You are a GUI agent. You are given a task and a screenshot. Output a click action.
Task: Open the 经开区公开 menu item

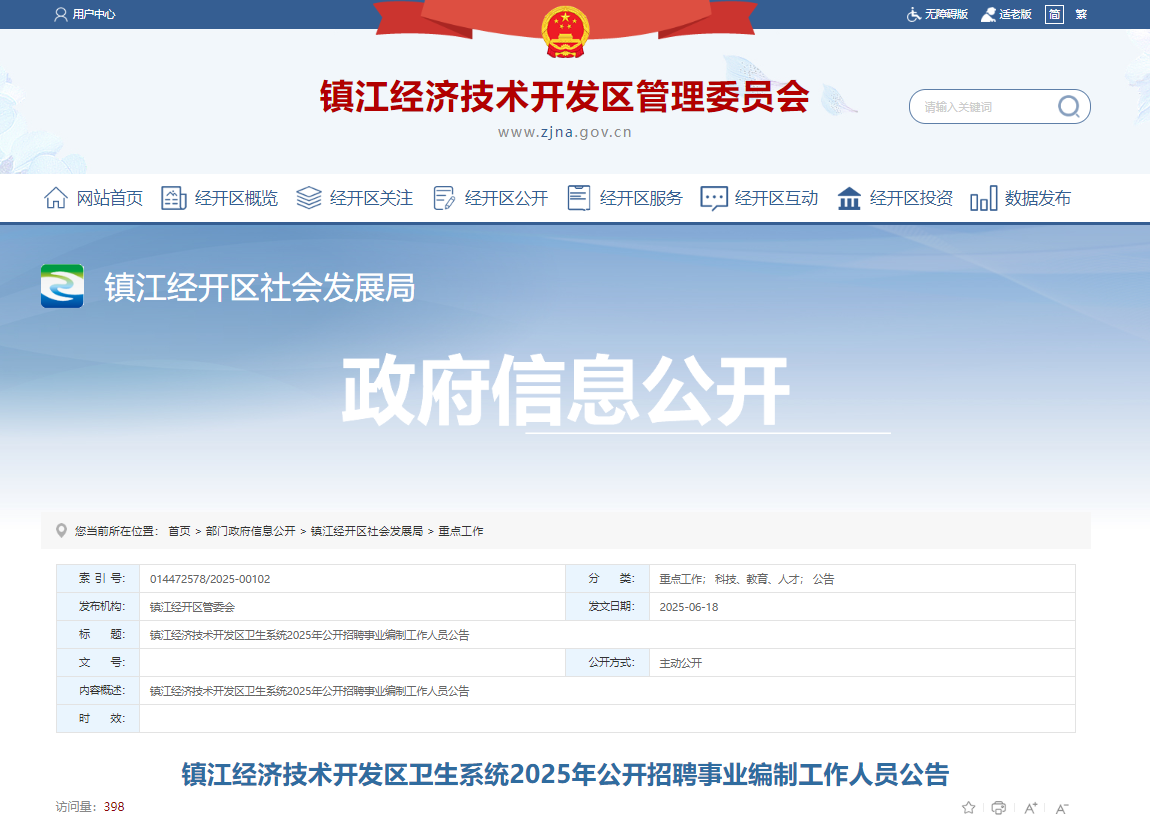coord(506,198)
